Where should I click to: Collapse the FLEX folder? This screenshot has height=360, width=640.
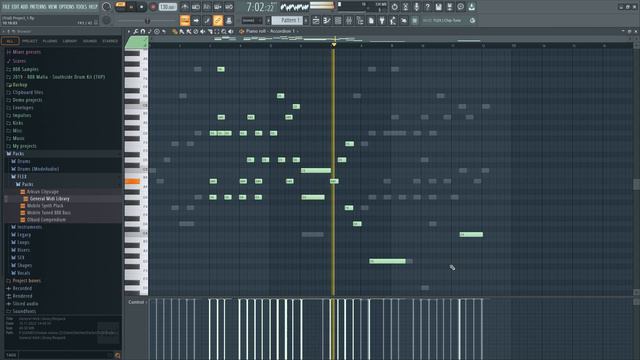click(x=22, y=177)
